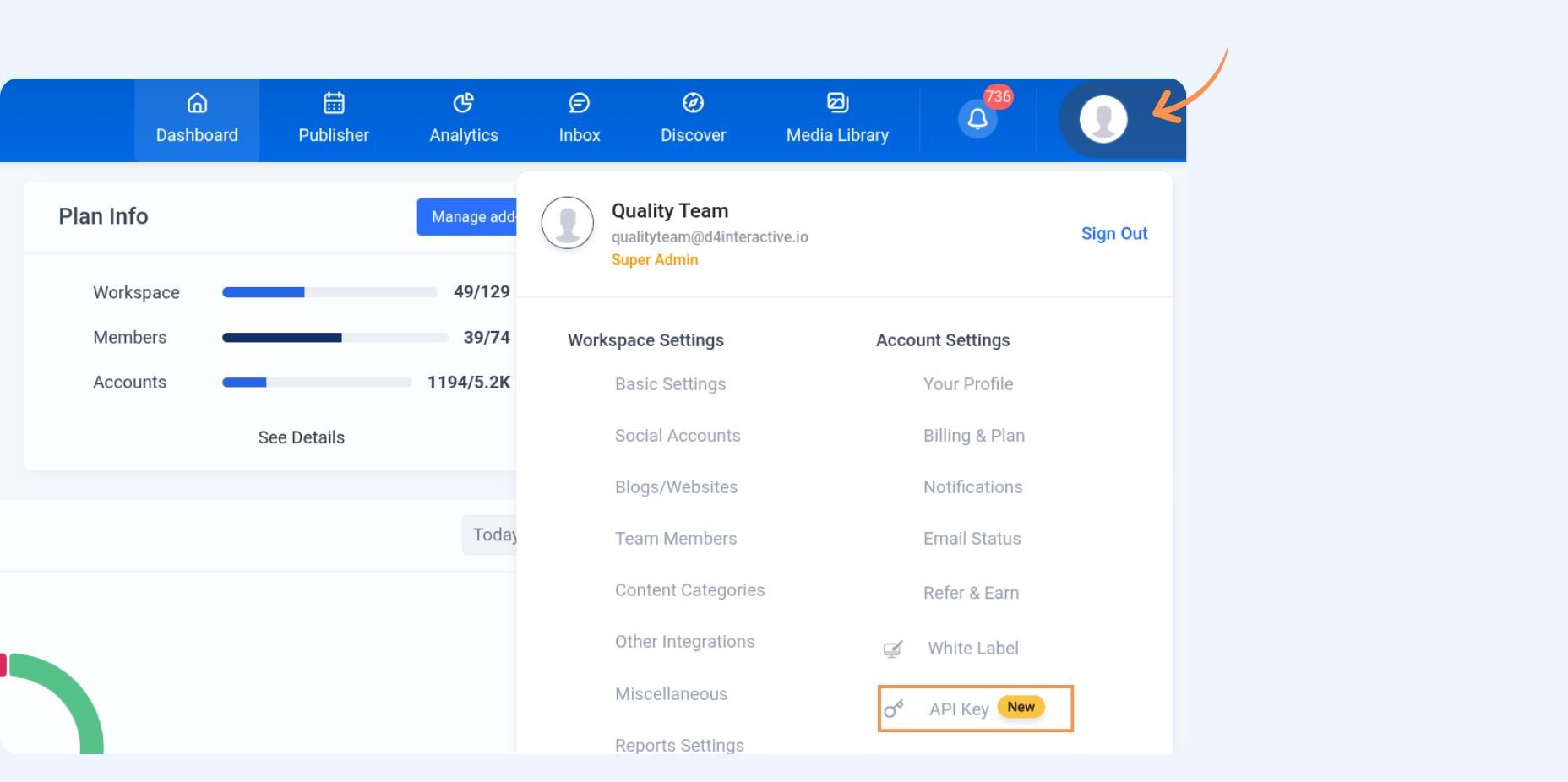Screen dimensions: 1568x782
Task: Open See Details under Plan Info
Action: tap(301, 437)
